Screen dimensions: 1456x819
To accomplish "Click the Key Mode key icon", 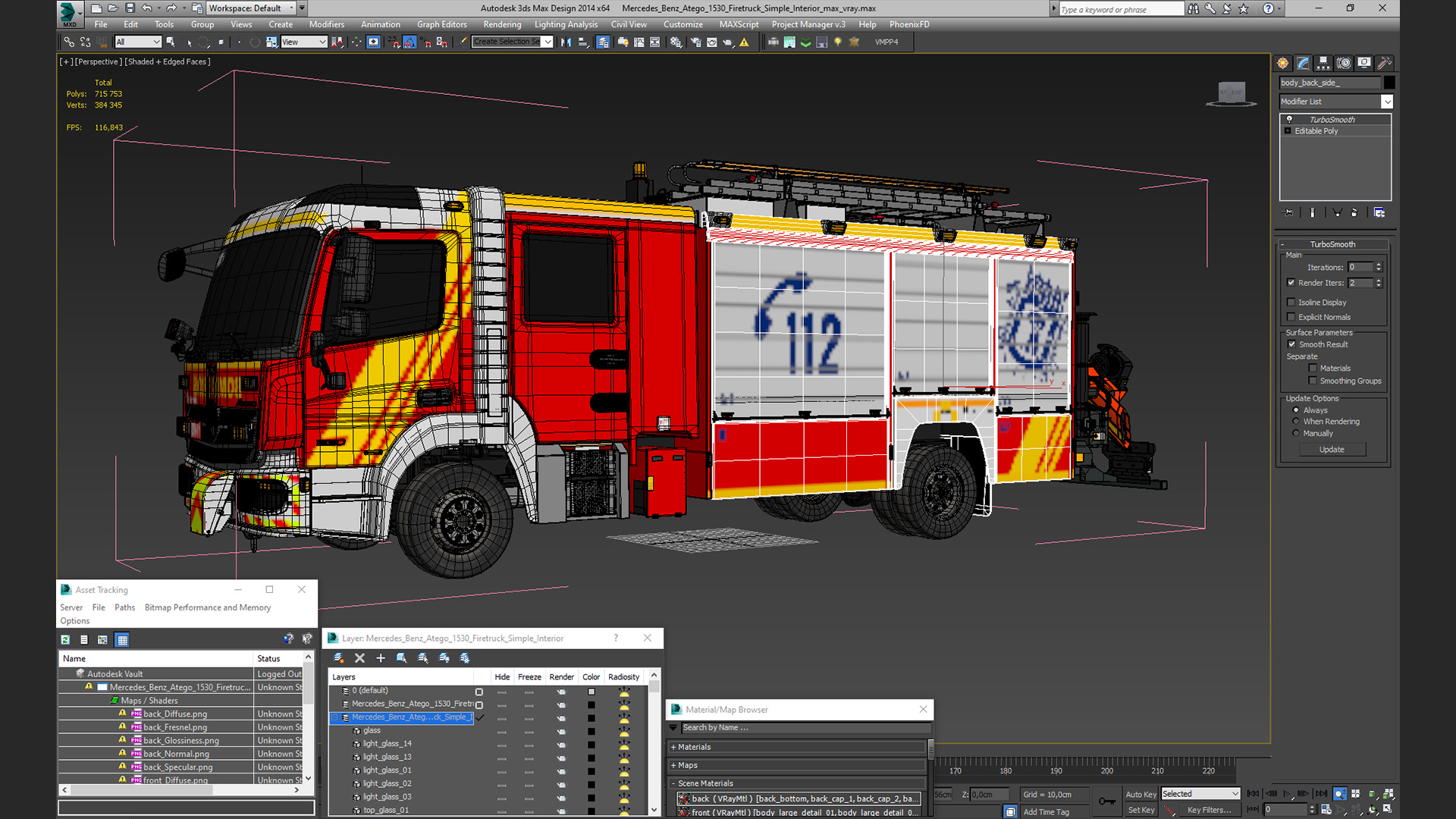I will 1107,802.
